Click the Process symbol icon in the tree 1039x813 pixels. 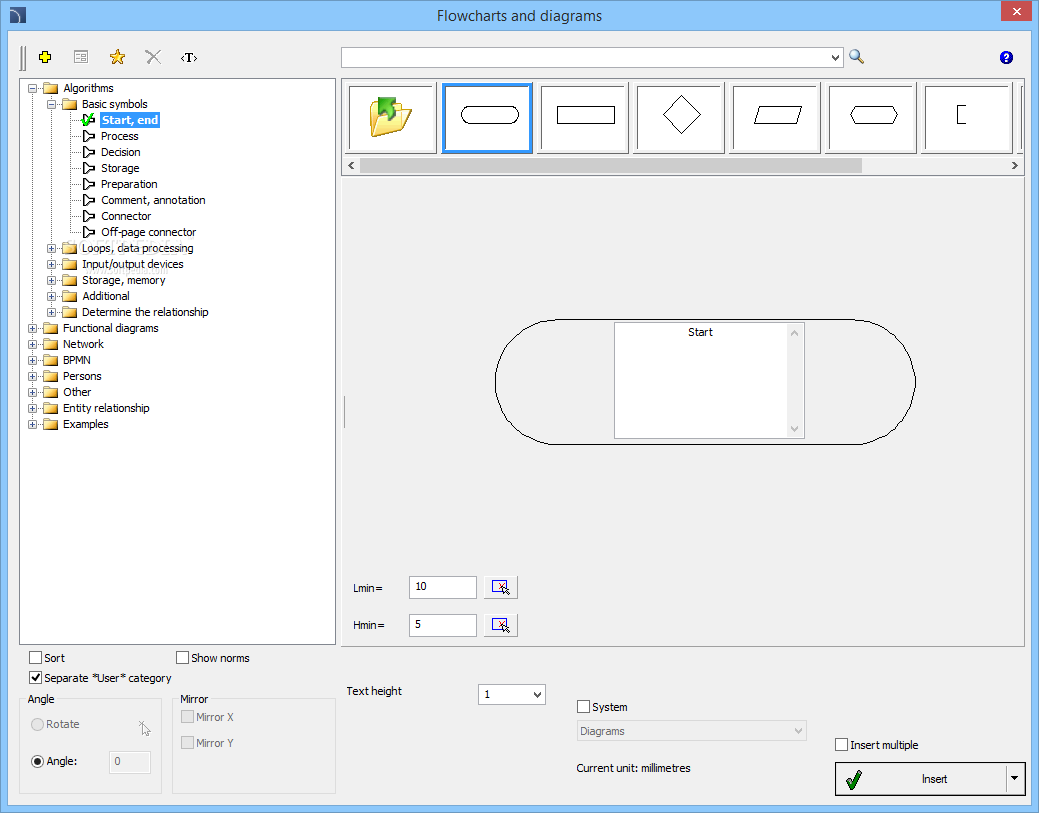(x=89, y=136)
